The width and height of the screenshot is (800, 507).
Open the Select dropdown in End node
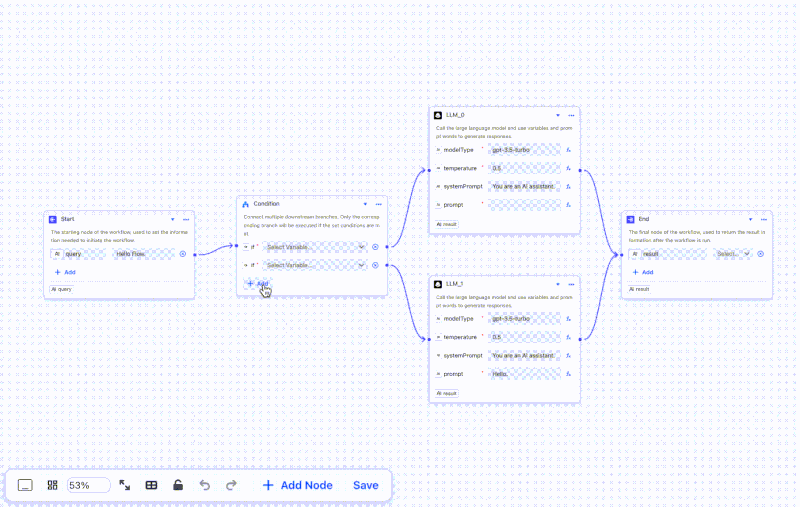click(x=732, y=254)
